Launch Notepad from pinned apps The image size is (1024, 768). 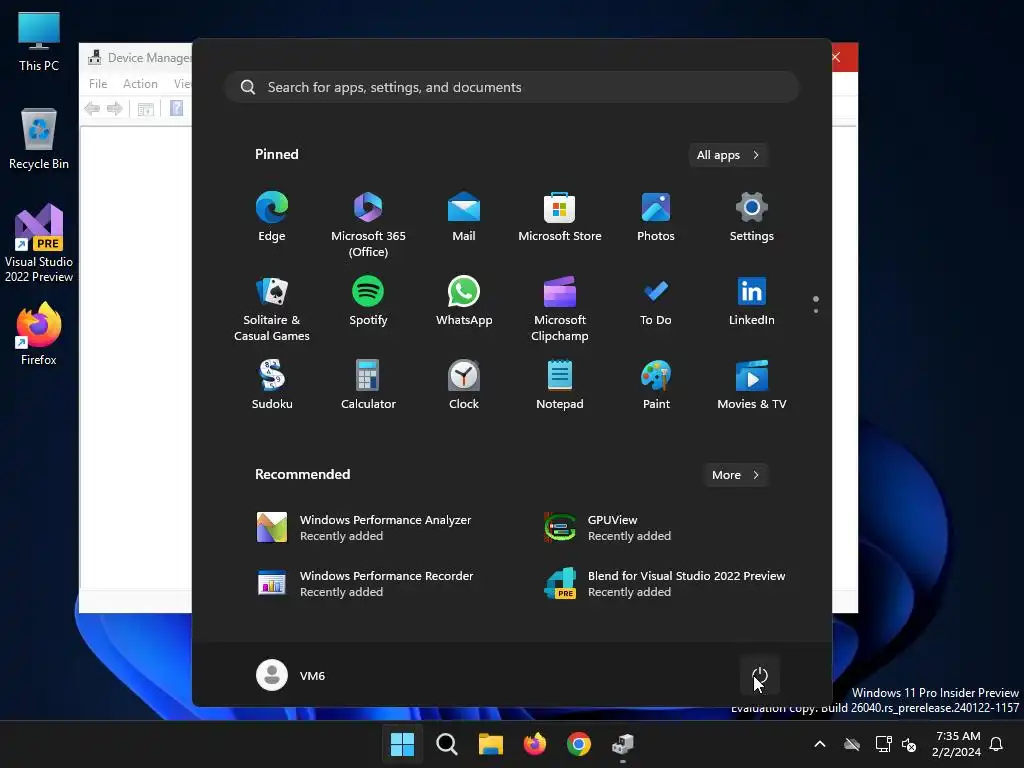point(560,385)
